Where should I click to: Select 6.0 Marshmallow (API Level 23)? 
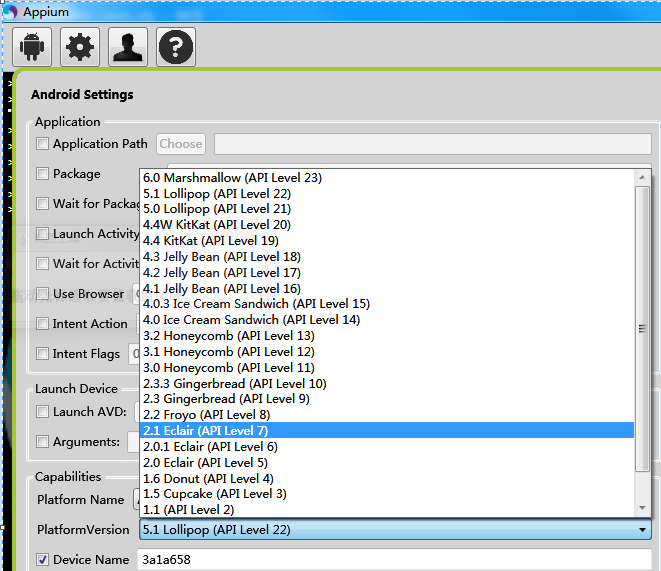387,178
